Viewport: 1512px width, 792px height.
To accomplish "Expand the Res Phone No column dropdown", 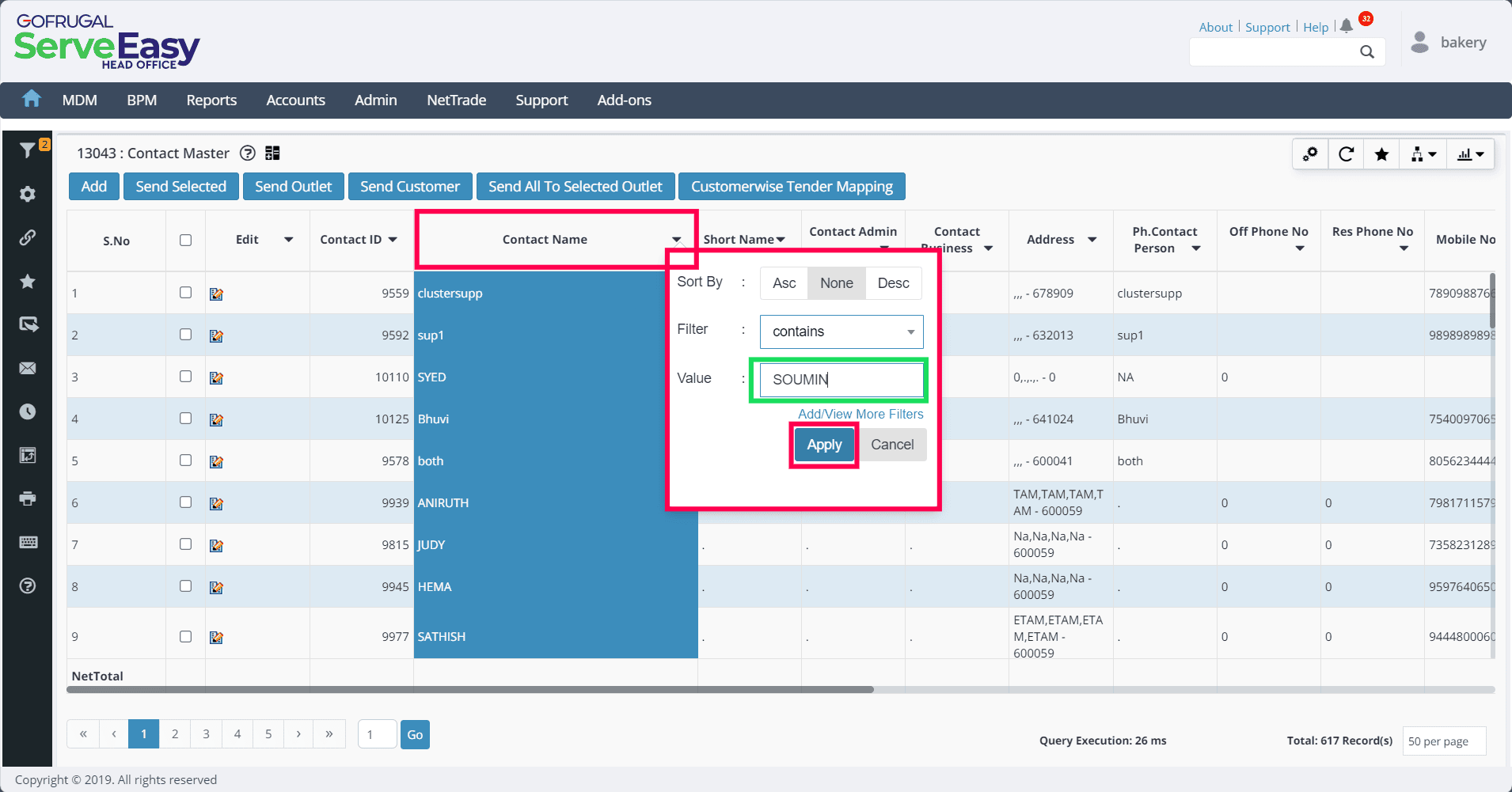I will [x=1404, y=248].
